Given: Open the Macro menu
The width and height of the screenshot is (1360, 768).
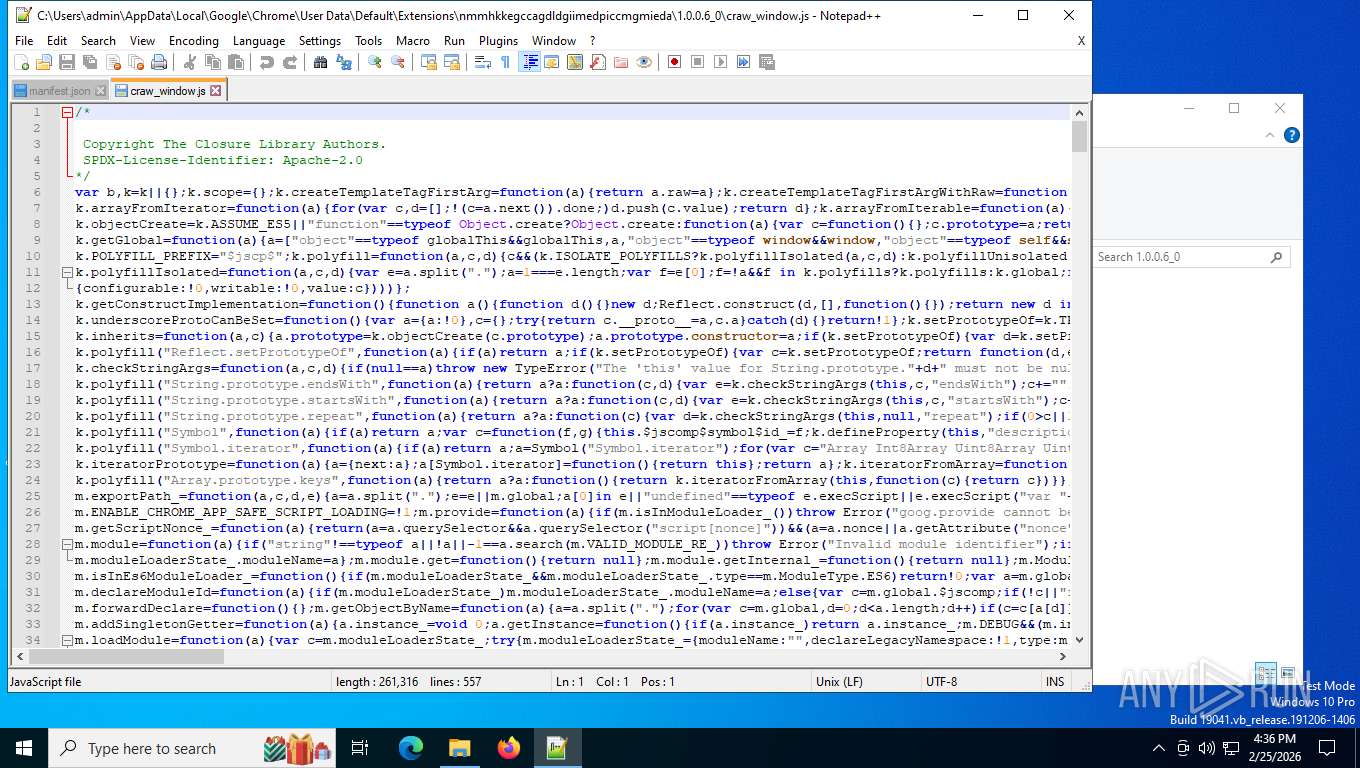Looking at the screenshot, I should (x=413, y=41).
